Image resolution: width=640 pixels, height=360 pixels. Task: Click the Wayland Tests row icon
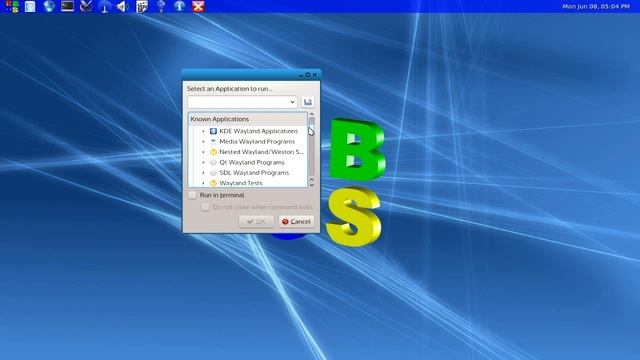click(x=213, y=183)
